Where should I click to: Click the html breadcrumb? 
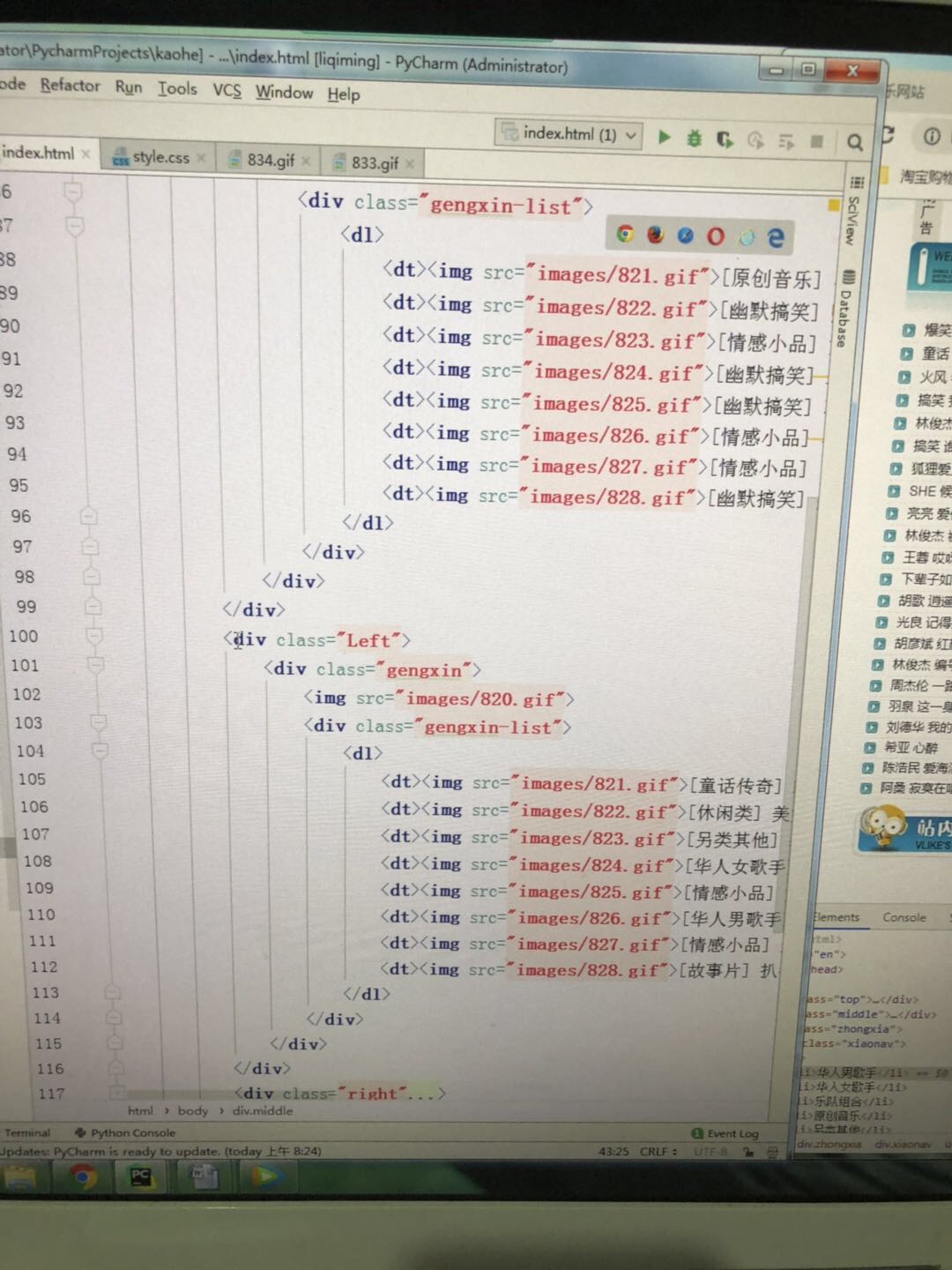140,1111
